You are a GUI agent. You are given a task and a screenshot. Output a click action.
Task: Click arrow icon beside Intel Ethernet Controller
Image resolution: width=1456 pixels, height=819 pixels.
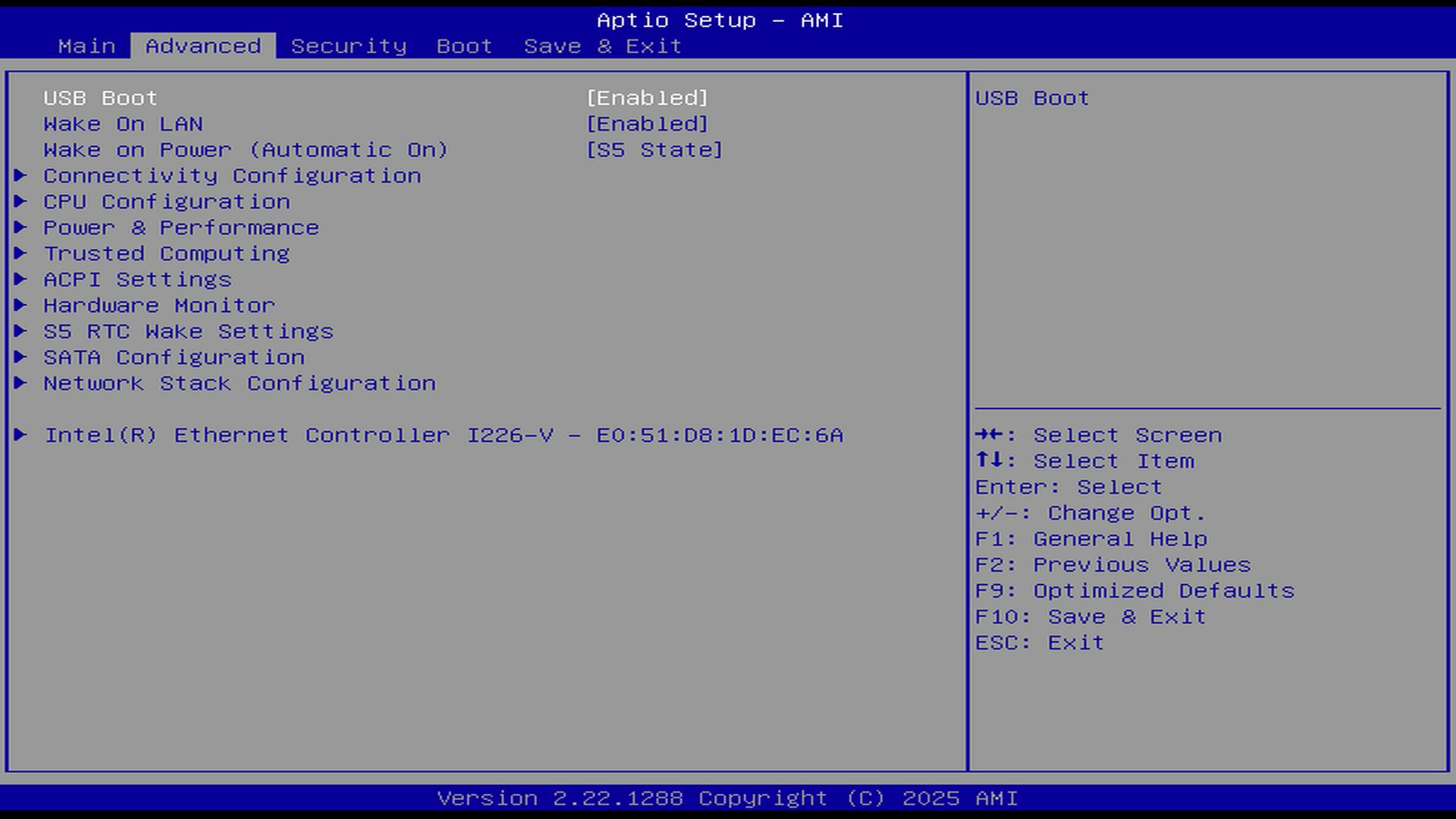tap(20, 435)
